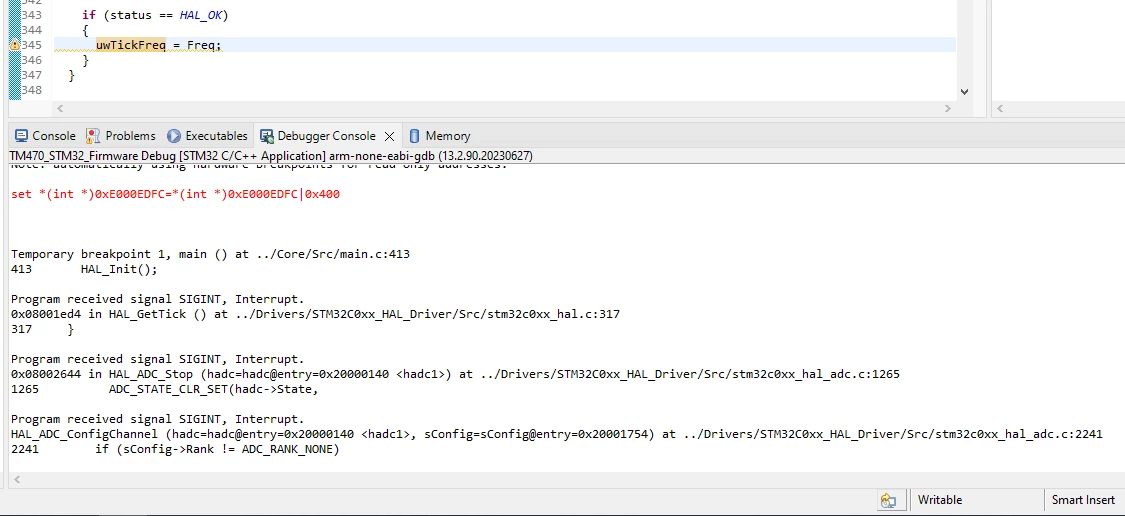Click the Memory tab icon
Screen dimensions: 1125x516
[415, 136]
